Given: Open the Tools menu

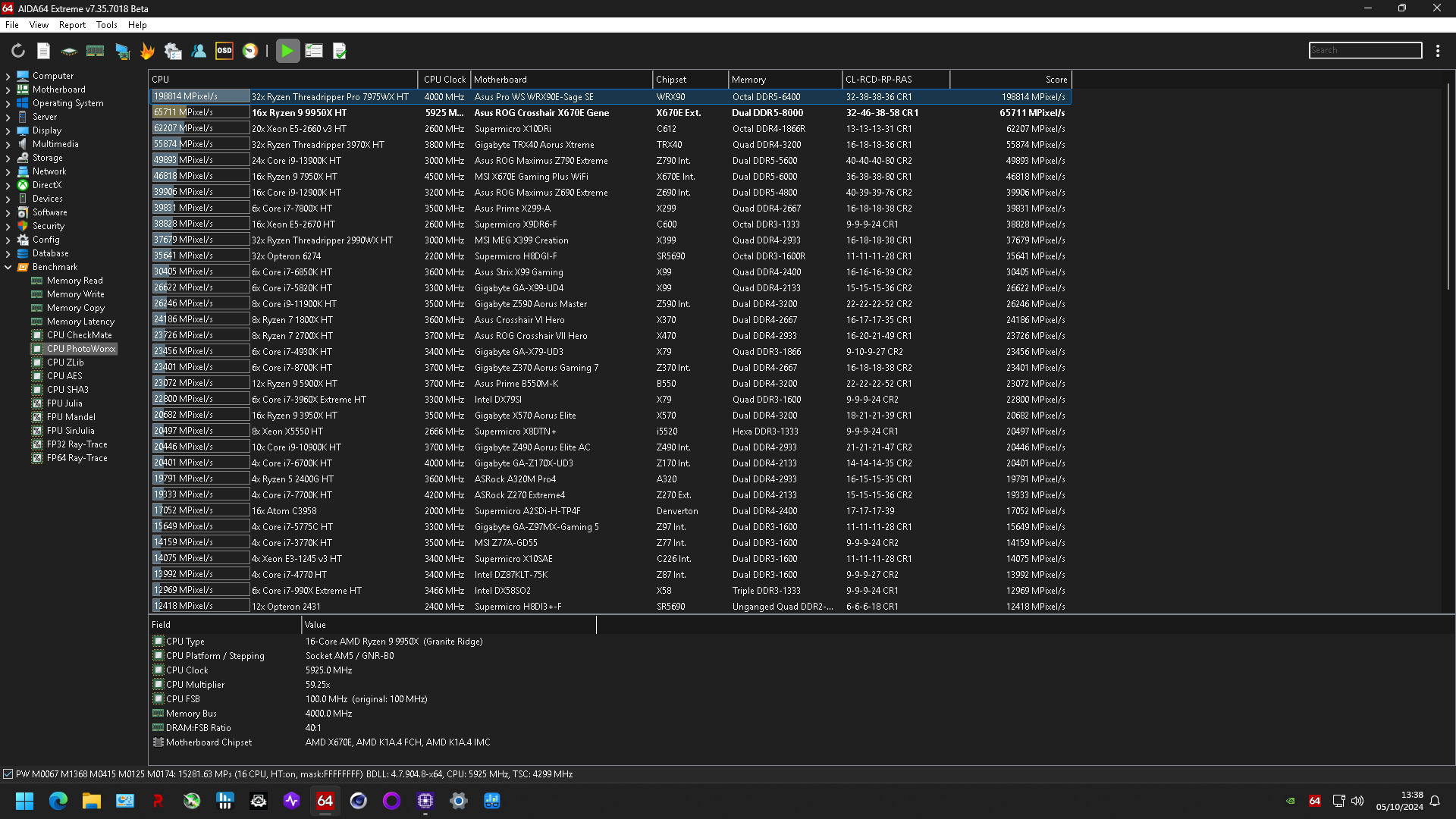Looking at the screenshot, I should 106,25.
